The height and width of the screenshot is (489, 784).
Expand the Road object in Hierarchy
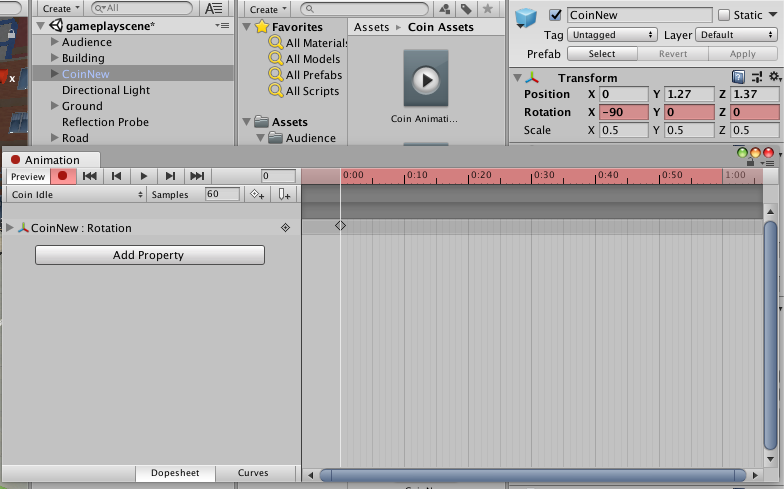coord(54,138)
